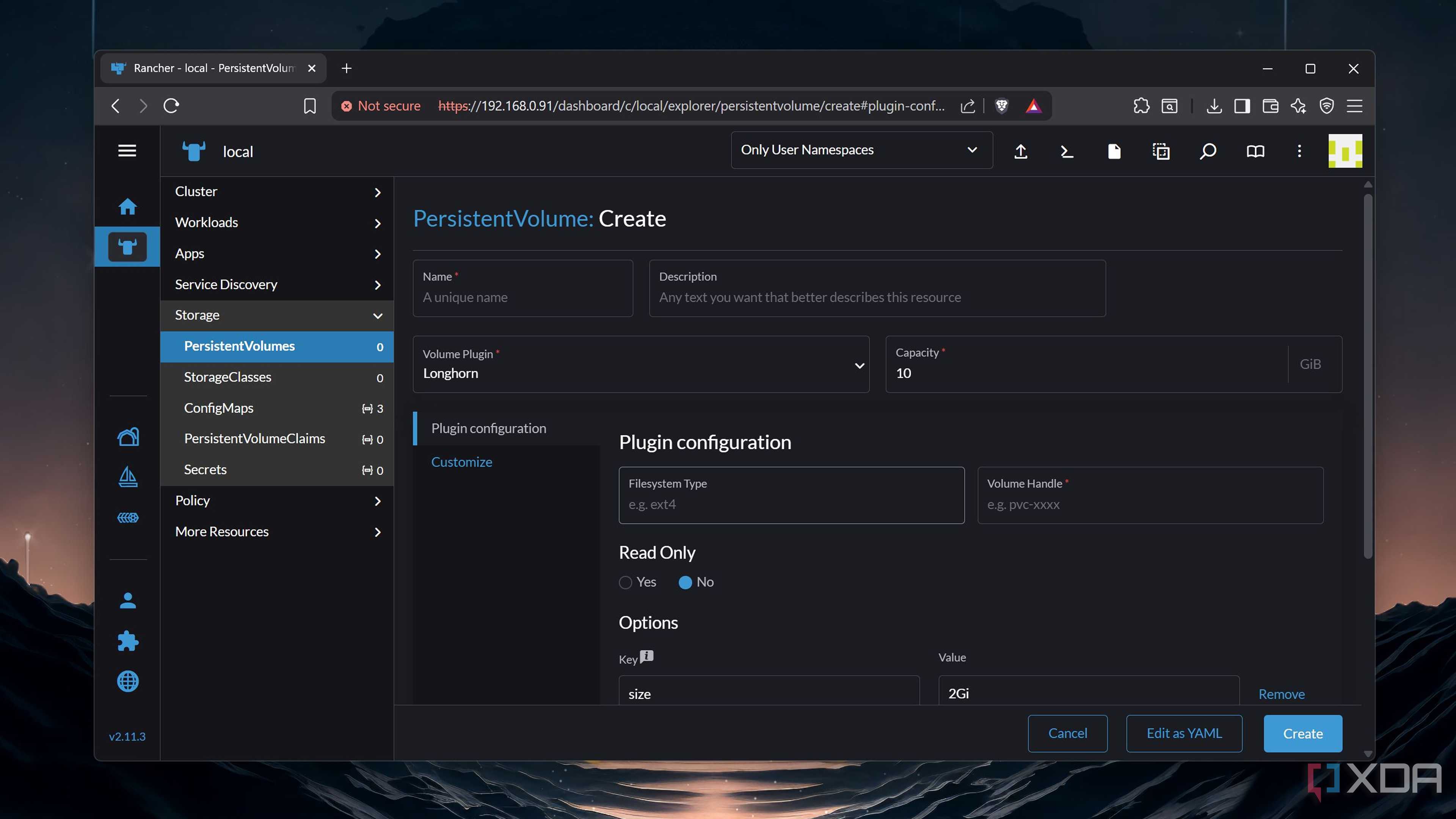Viewport: 1456px width, 819px height.
Task: Expand the More Resources section
Action: 277,532
